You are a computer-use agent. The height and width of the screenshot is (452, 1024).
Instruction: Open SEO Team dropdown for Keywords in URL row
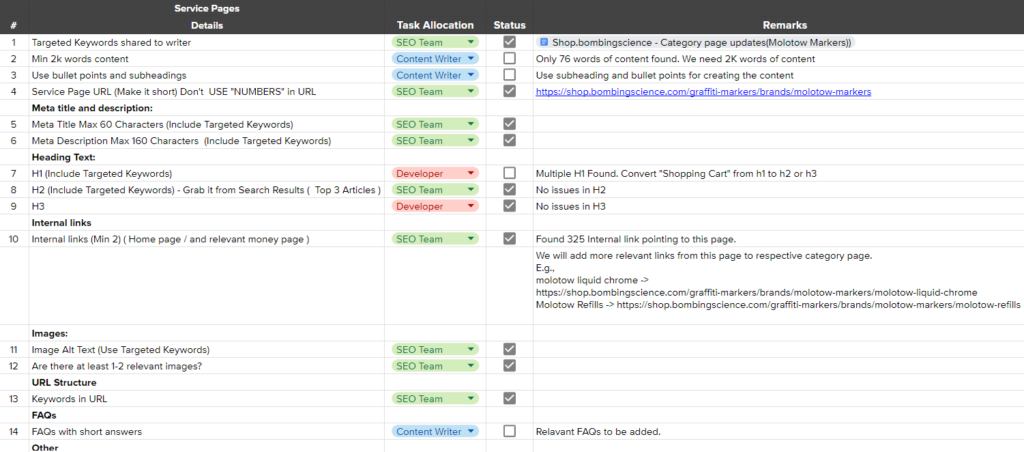pyautogui.click(x=435, y=398)
